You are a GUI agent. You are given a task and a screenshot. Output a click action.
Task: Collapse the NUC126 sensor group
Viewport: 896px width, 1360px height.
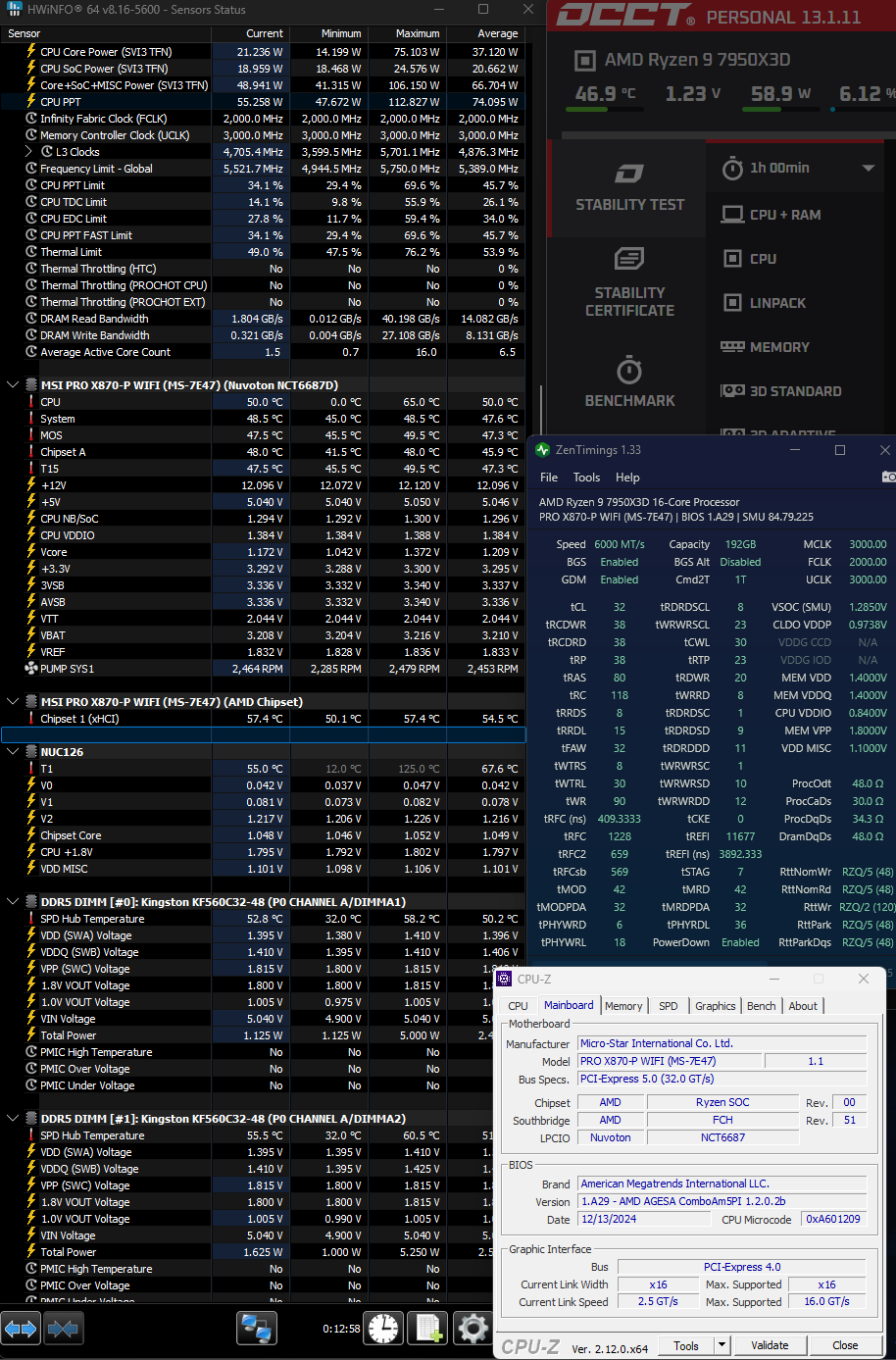pyautogui.click(x=13, y=752)
